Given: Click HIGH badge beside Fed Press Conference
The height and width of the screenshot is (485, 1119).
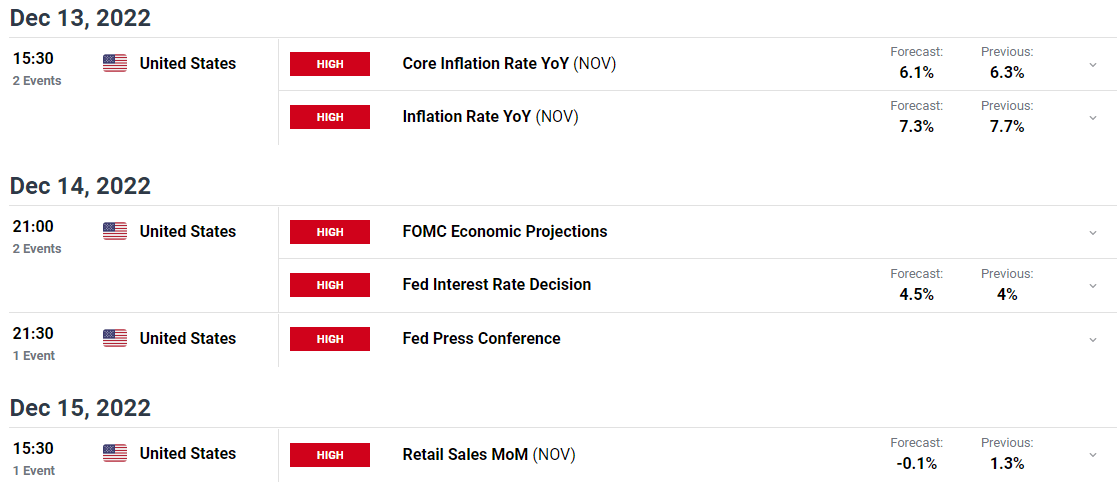Looking at the screenshot, I should pos(330,339).
